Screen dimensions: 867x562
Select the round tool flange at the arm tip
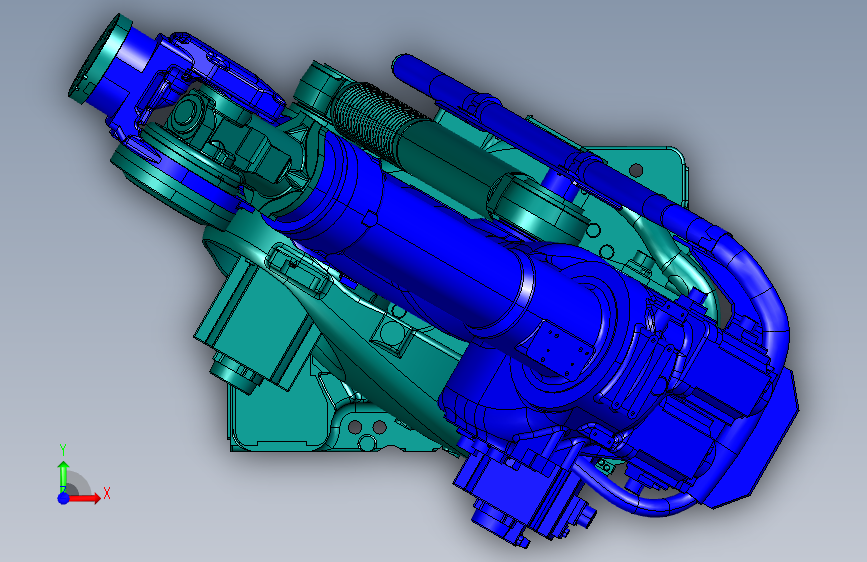pos(100,58)
